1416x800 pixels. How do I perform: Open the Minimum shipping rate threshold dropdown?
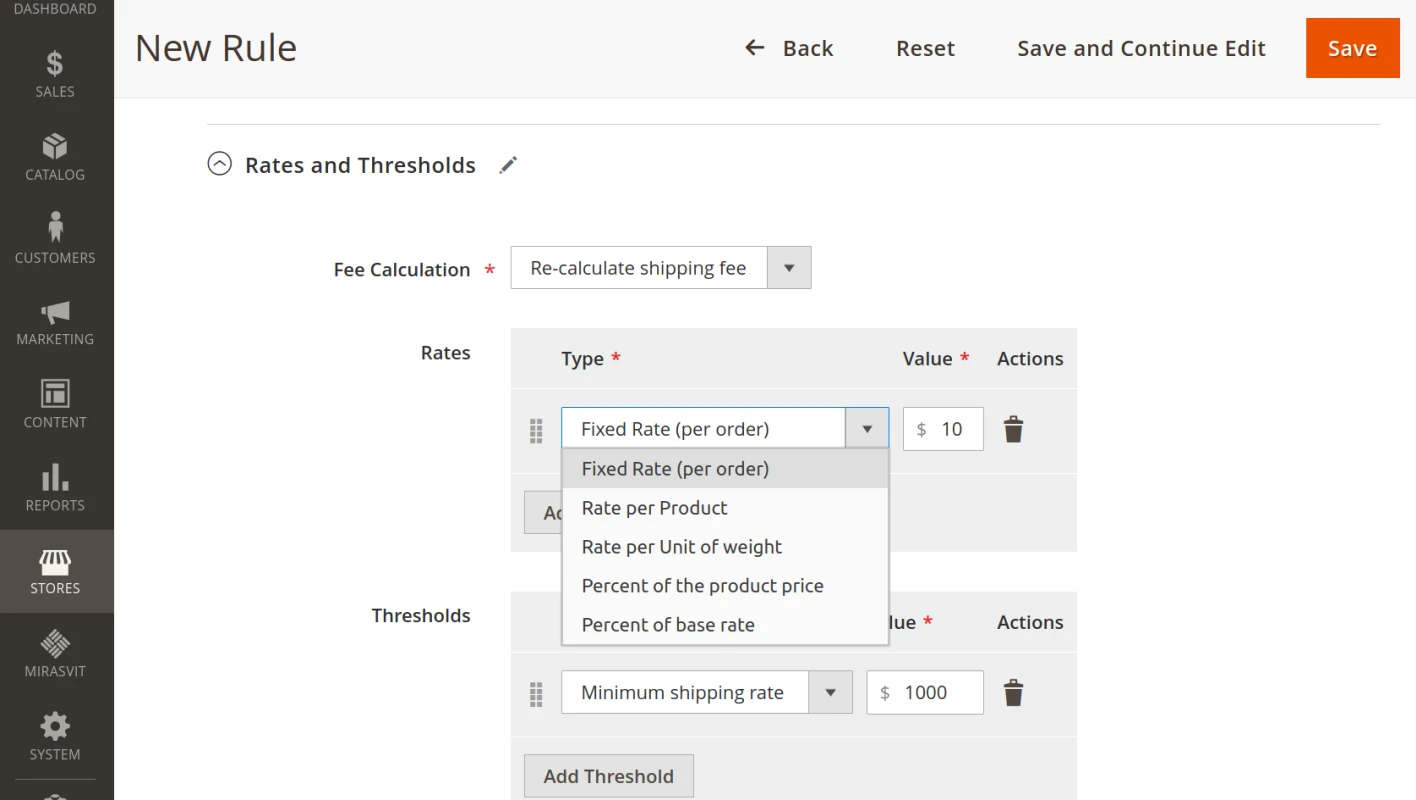(831, 691)
